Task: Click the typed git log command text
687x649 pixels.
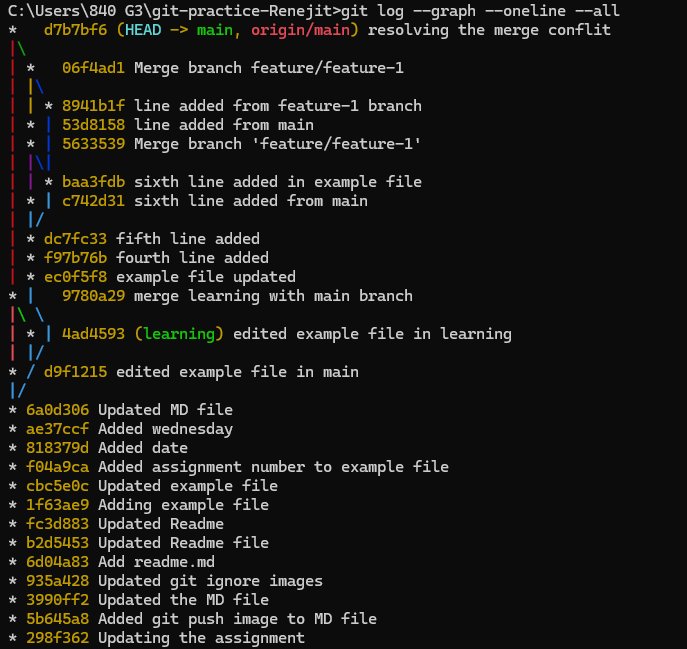Action: coord(480,11)
